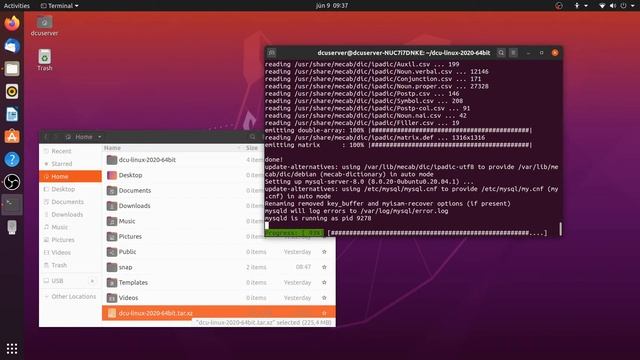Click Activities in the top bar
This screenshot has width=640, height=360.
click(x=17, y=6)
